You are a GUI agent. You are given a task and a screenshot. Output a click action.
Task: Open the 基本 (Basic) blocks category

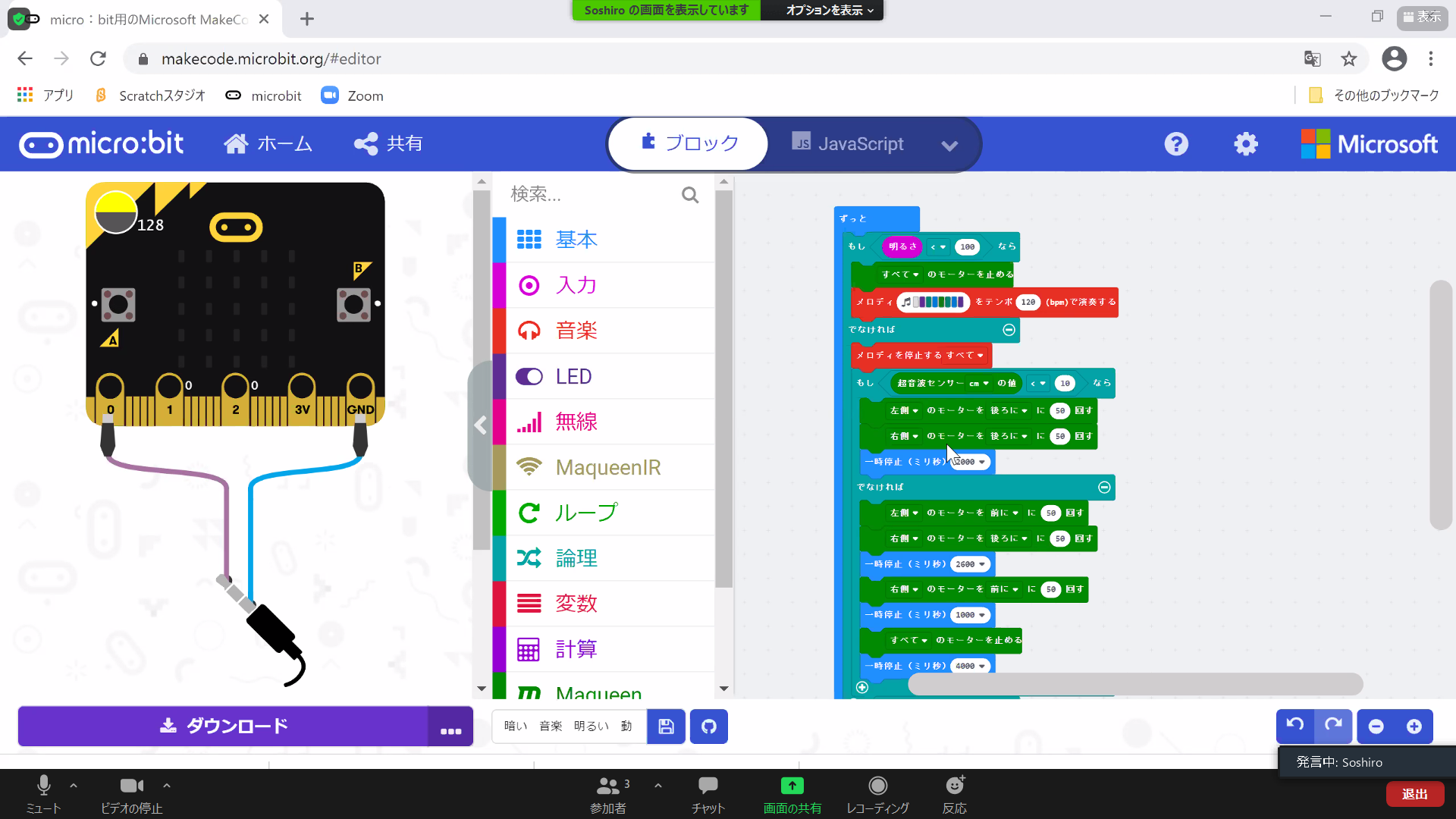(x=604, y=240)
